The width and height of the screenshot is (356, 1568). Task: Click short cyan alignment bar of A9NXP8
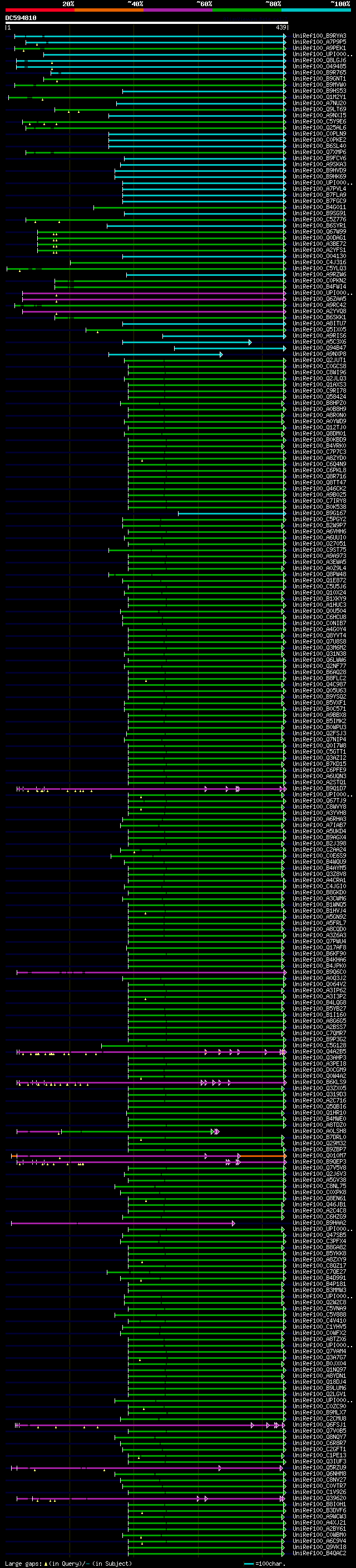point(166,354)
